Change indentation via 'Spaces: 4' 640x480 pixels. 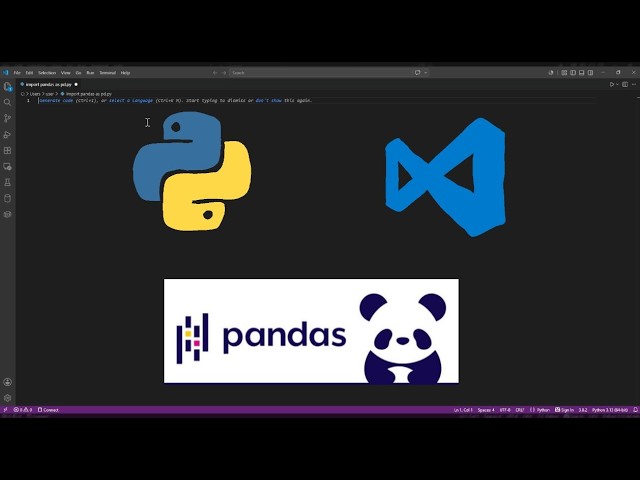point(486,410)
